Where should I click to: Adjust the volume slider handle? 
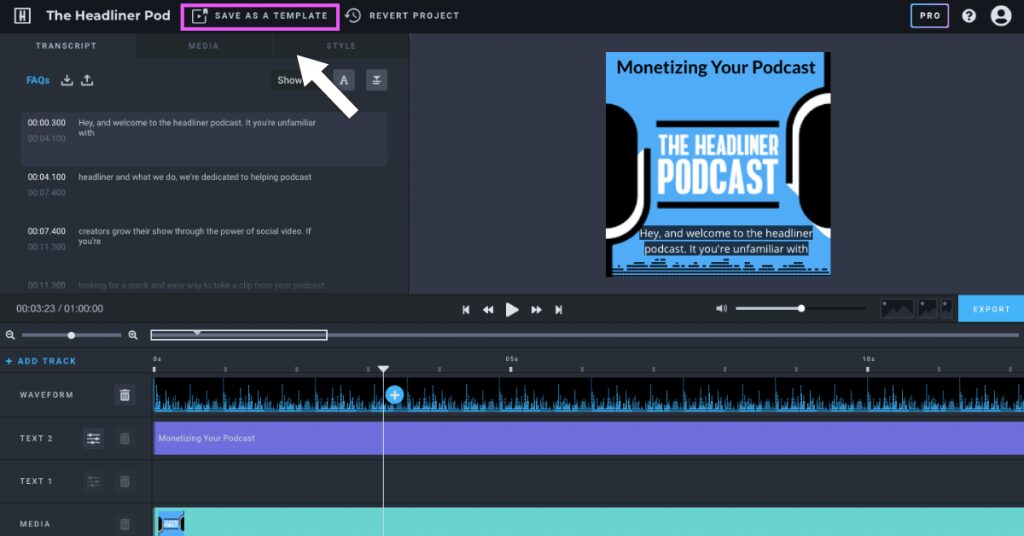(x=801, y=309)
